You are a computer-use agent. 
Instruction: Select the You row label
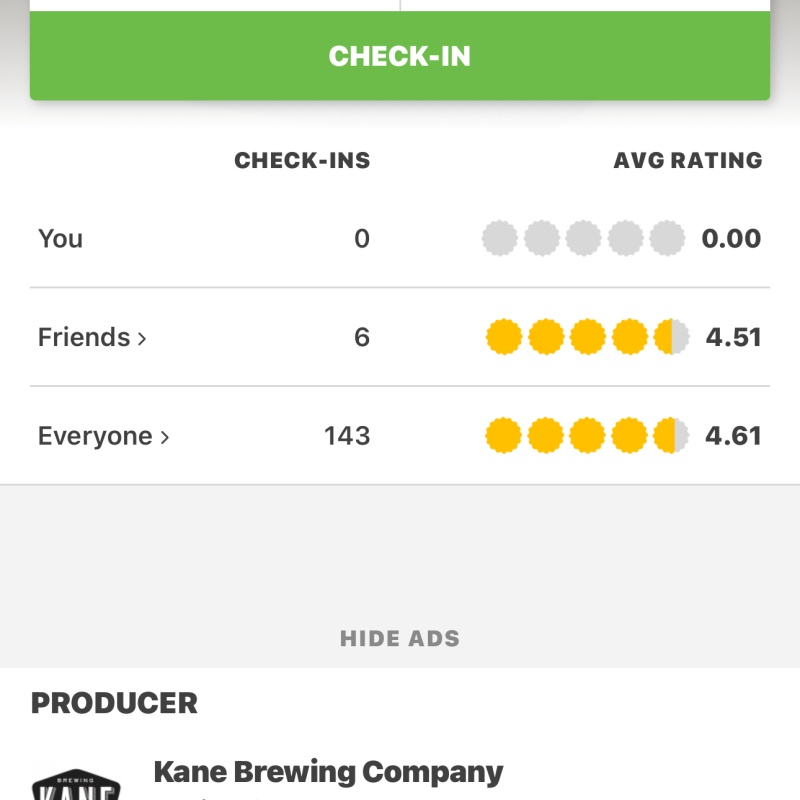point(60,239)
